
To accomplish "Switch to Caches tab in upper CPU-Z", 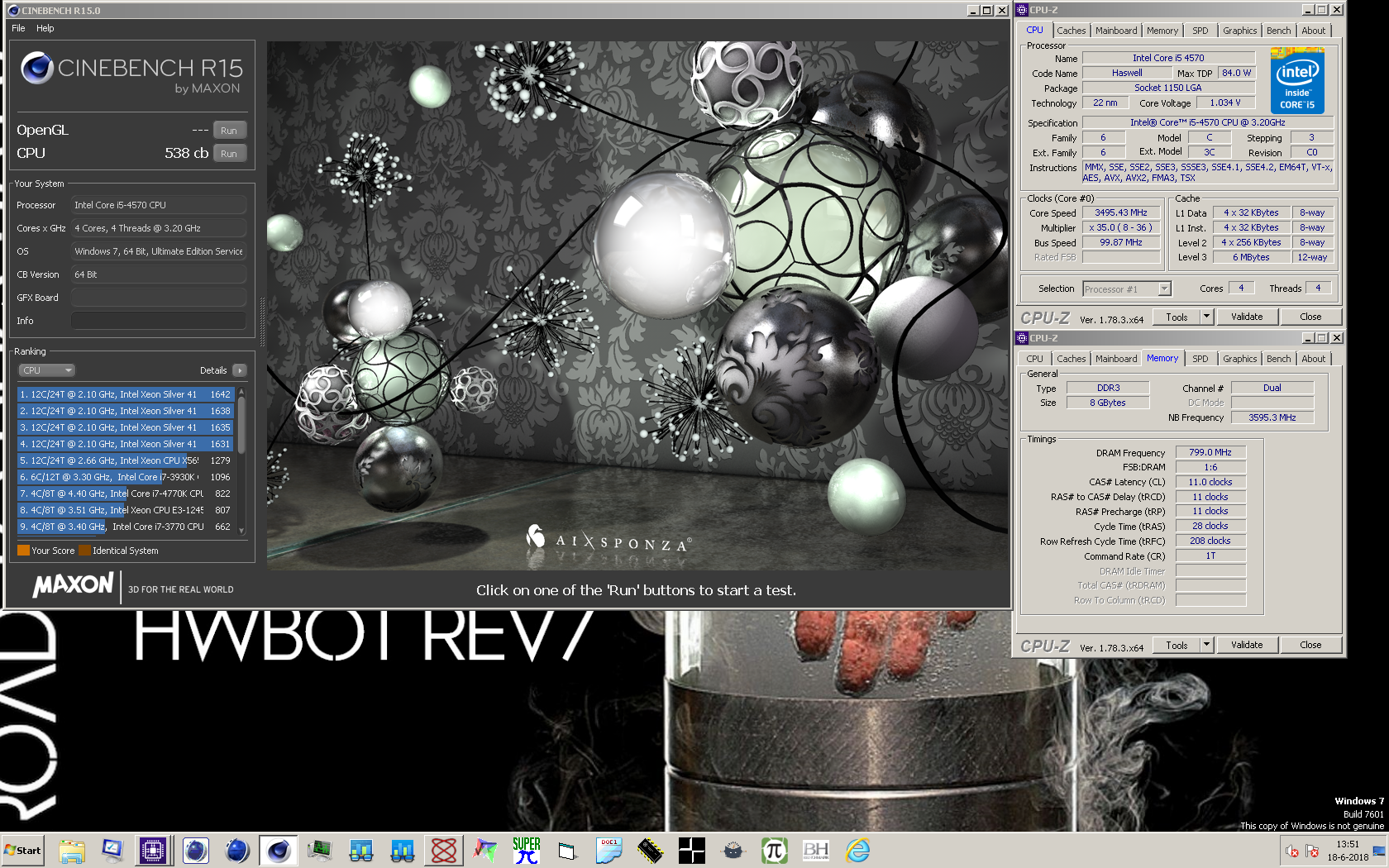I will click(1071, 31).
